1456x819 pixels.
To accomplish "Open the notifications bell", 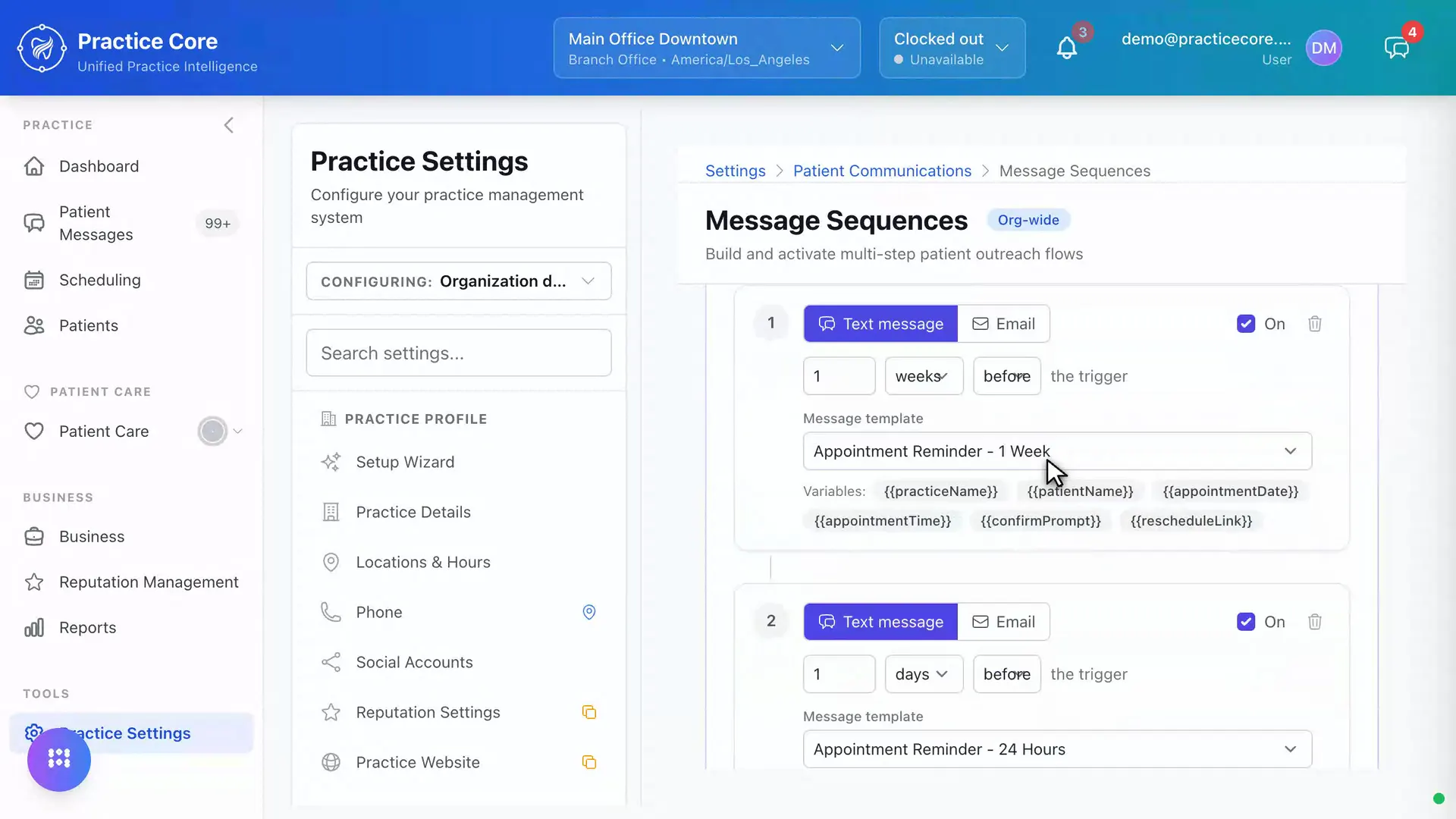I will 1067,49.
